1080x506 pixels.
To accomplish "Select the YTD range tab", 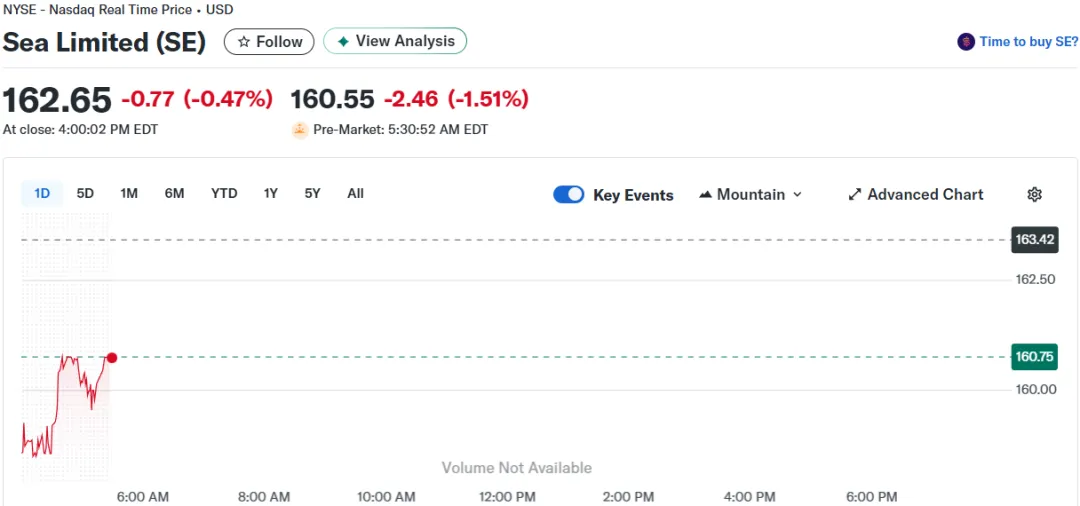I will 224,193.
